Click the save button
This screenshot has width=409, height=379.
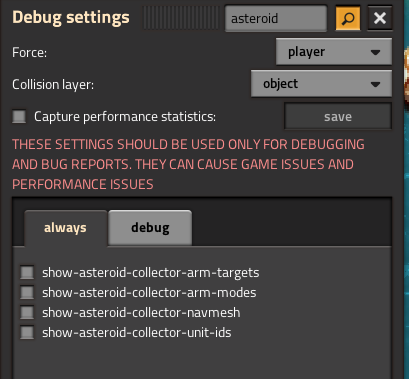pyautogui.click(x=338, y=116)
